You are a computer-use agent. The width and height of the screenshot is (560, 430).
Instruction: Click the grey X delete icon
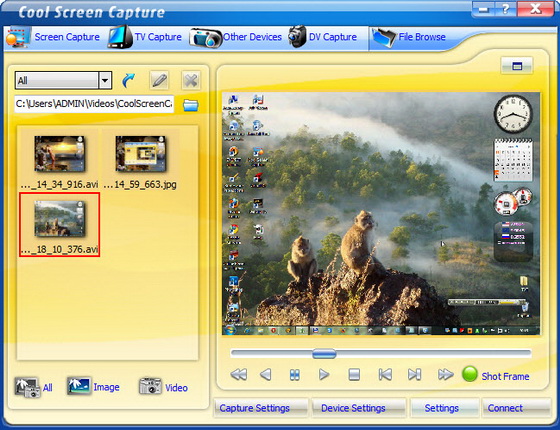click(x=191, y=80)
